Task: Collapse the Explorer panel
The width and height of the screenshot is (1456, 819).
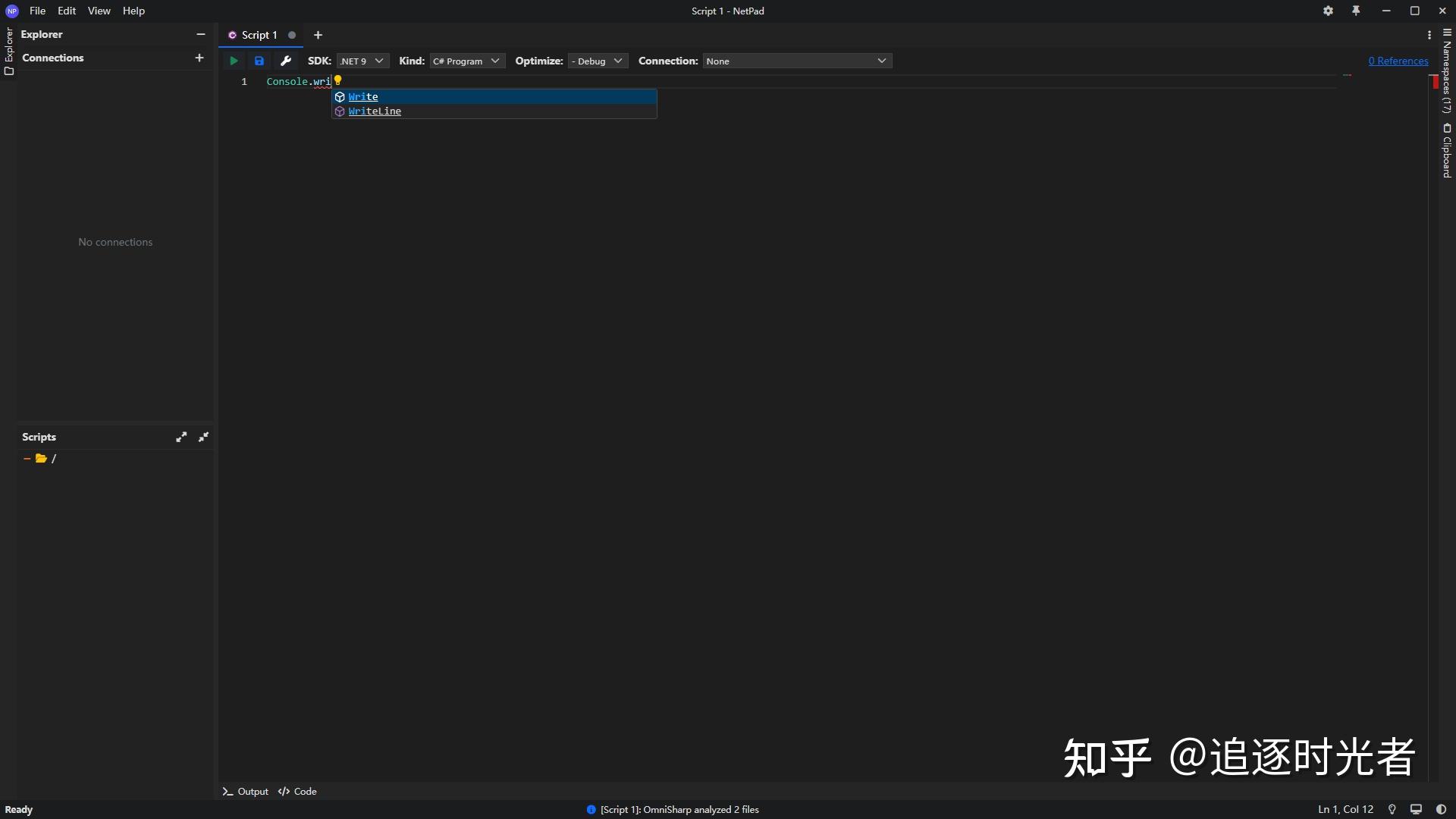Action: click(x=199, y=34)
